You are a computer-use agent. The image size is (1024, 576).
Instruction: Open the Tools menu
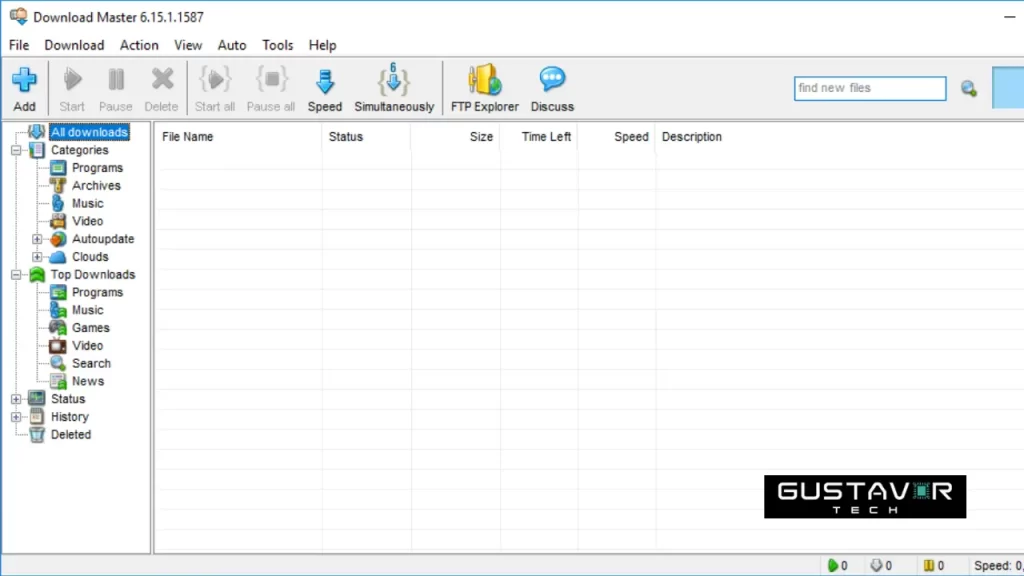coord(277,45)
